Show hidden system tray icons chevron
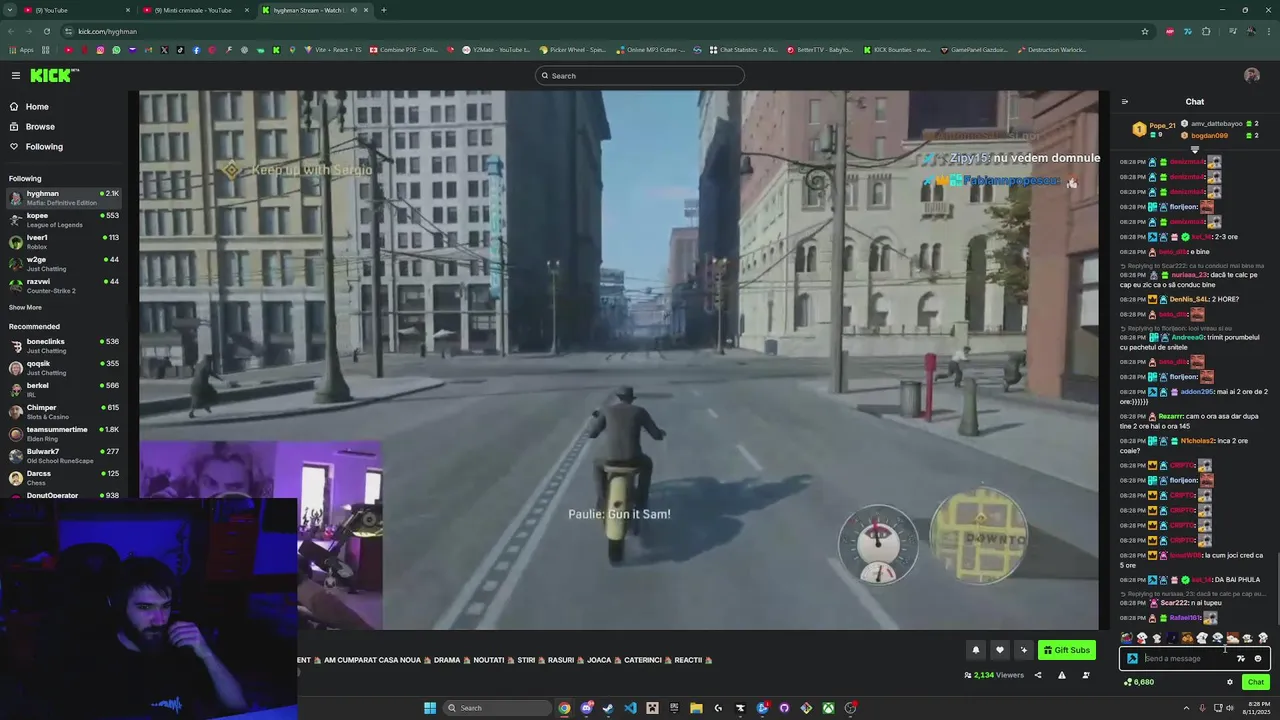Viewport: 1280px width, 720px height. (1188, 708)
